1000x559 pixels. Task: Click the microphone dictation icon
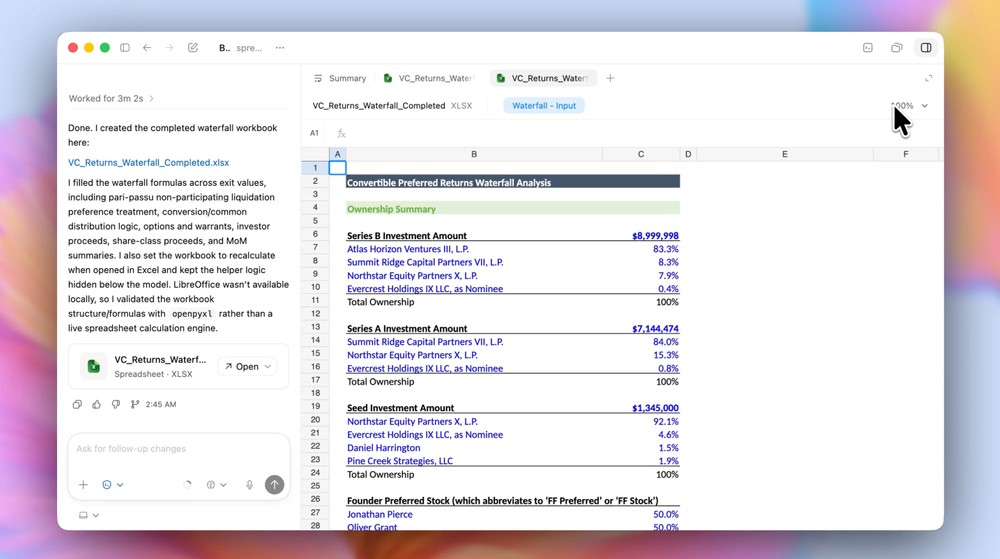250,485
